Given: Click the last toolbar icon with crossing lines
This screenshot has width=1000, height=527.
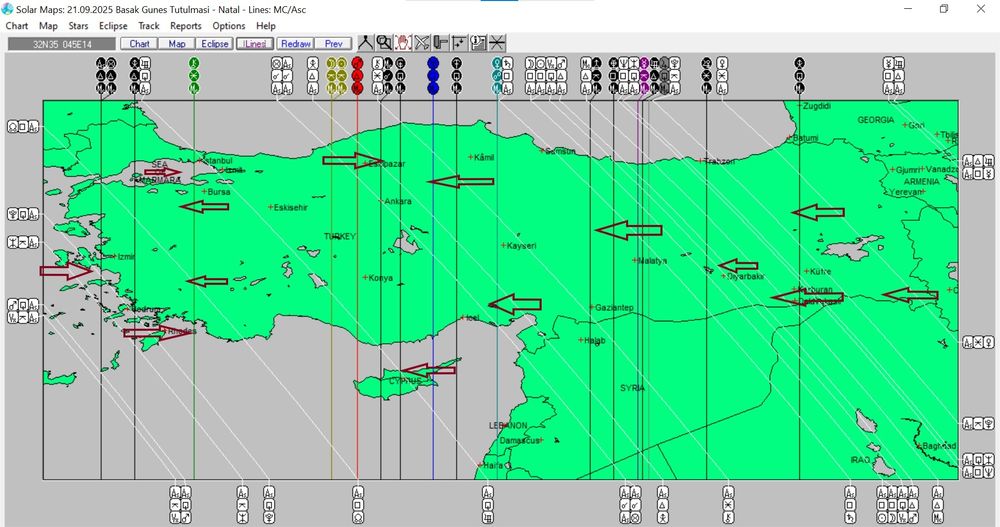Looking at the screenshot, I should click(497, 43).
